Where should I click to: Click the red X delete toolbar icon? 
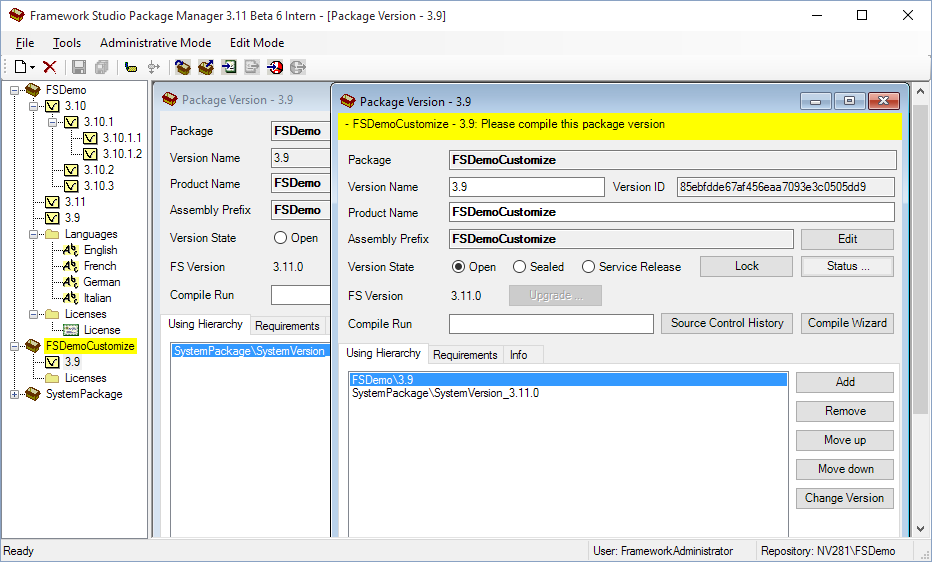click(x=50, y=67)
